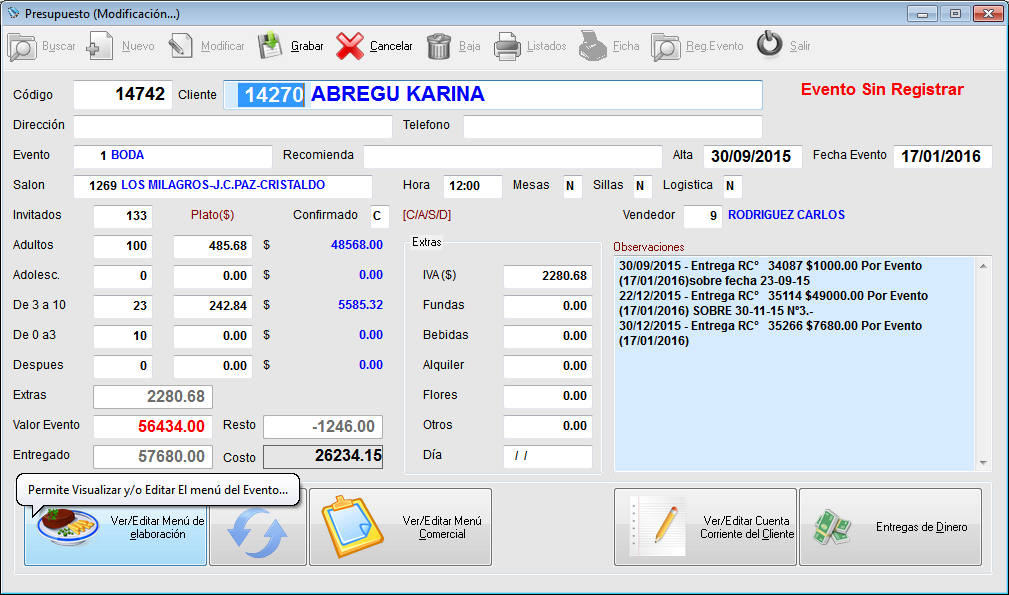Viewport: 1009px width, 595px height.
Task: Click the Salon field LOS MILAGROS
Action: coord(223,186)
